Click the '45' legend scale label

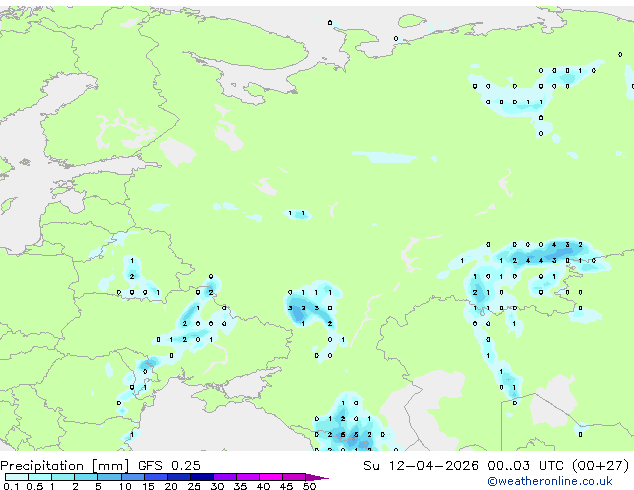tap(286, 486)
